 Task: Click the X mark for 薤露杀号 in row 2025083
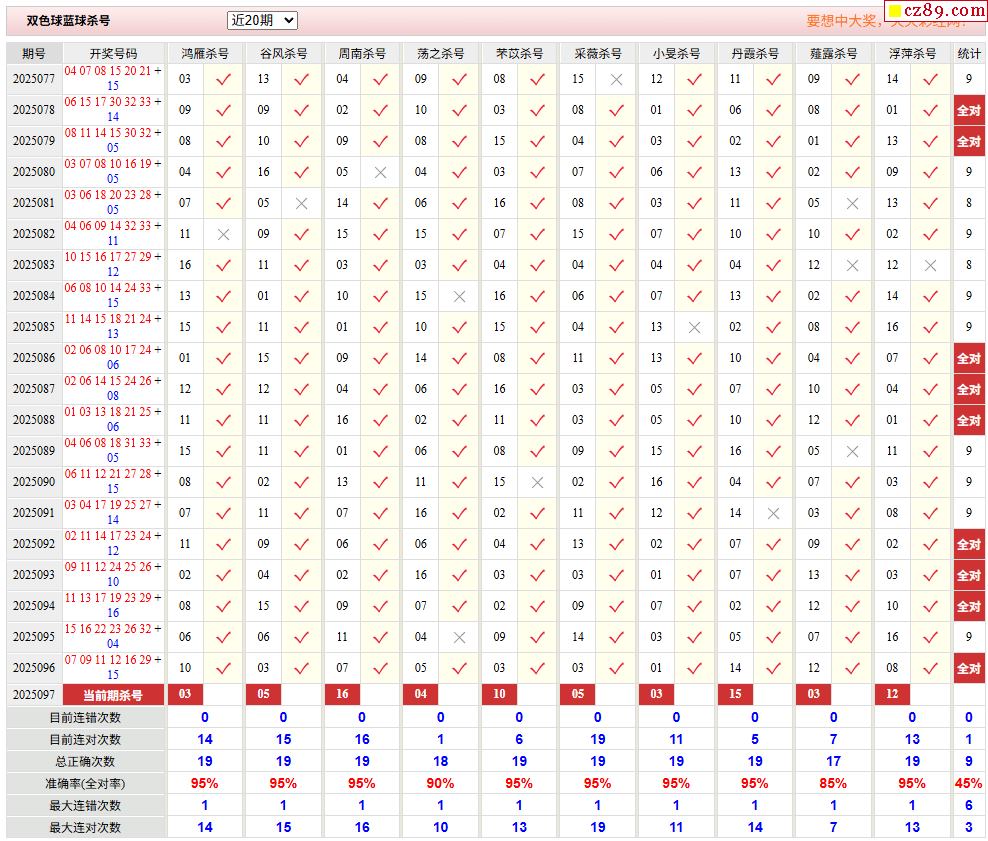point(852,265)
